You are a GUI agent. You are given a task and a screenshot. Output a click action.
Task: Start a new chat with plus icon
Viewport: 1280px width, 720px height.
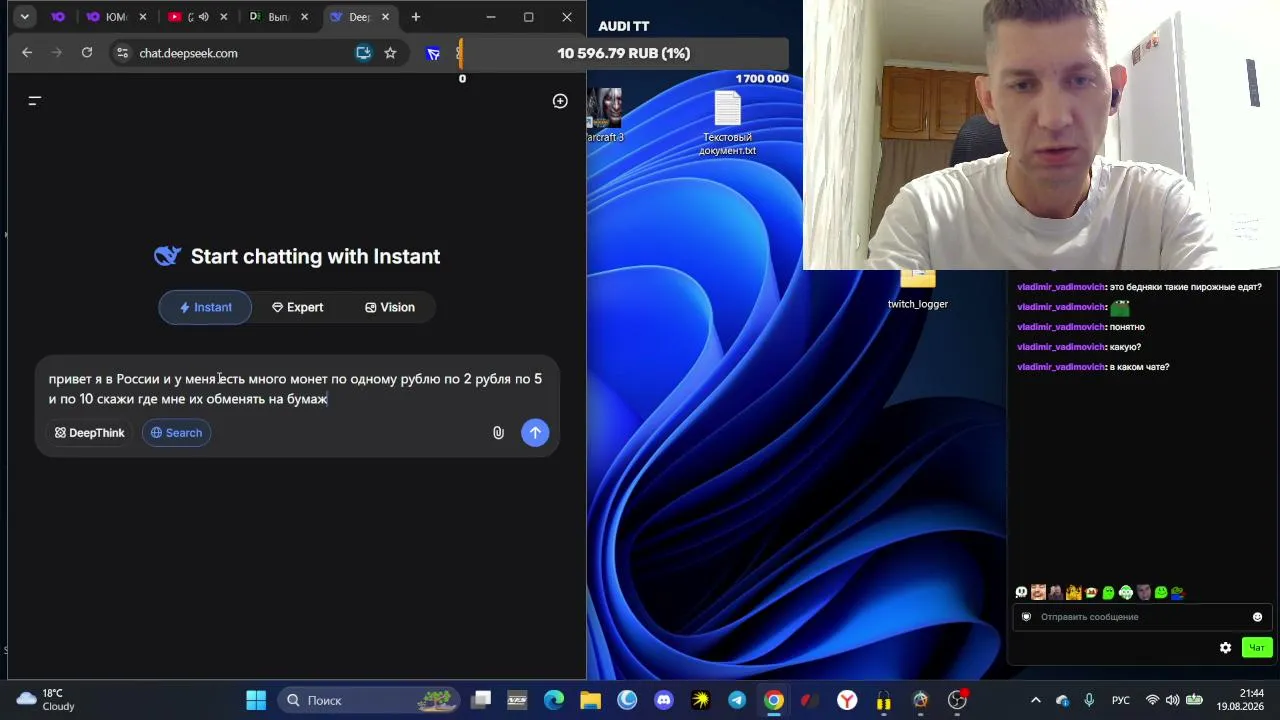coord(560,101)
